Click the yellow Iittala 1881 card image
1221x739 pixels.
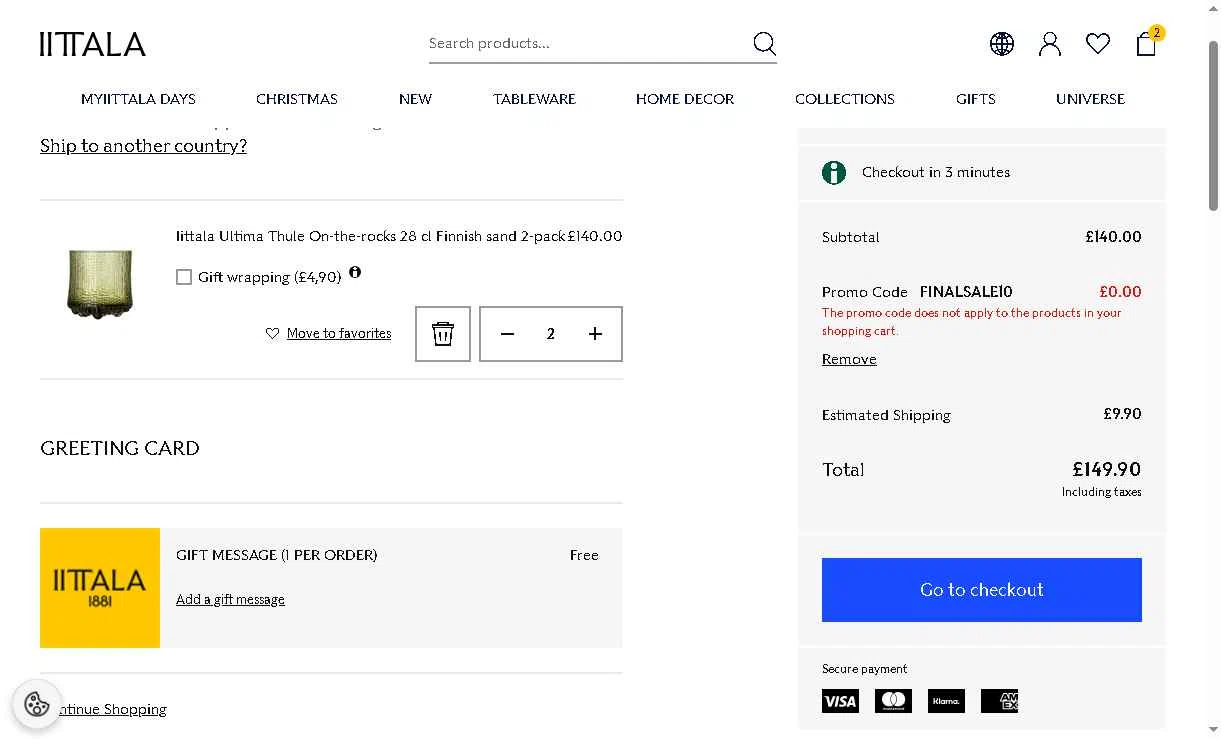100,588
